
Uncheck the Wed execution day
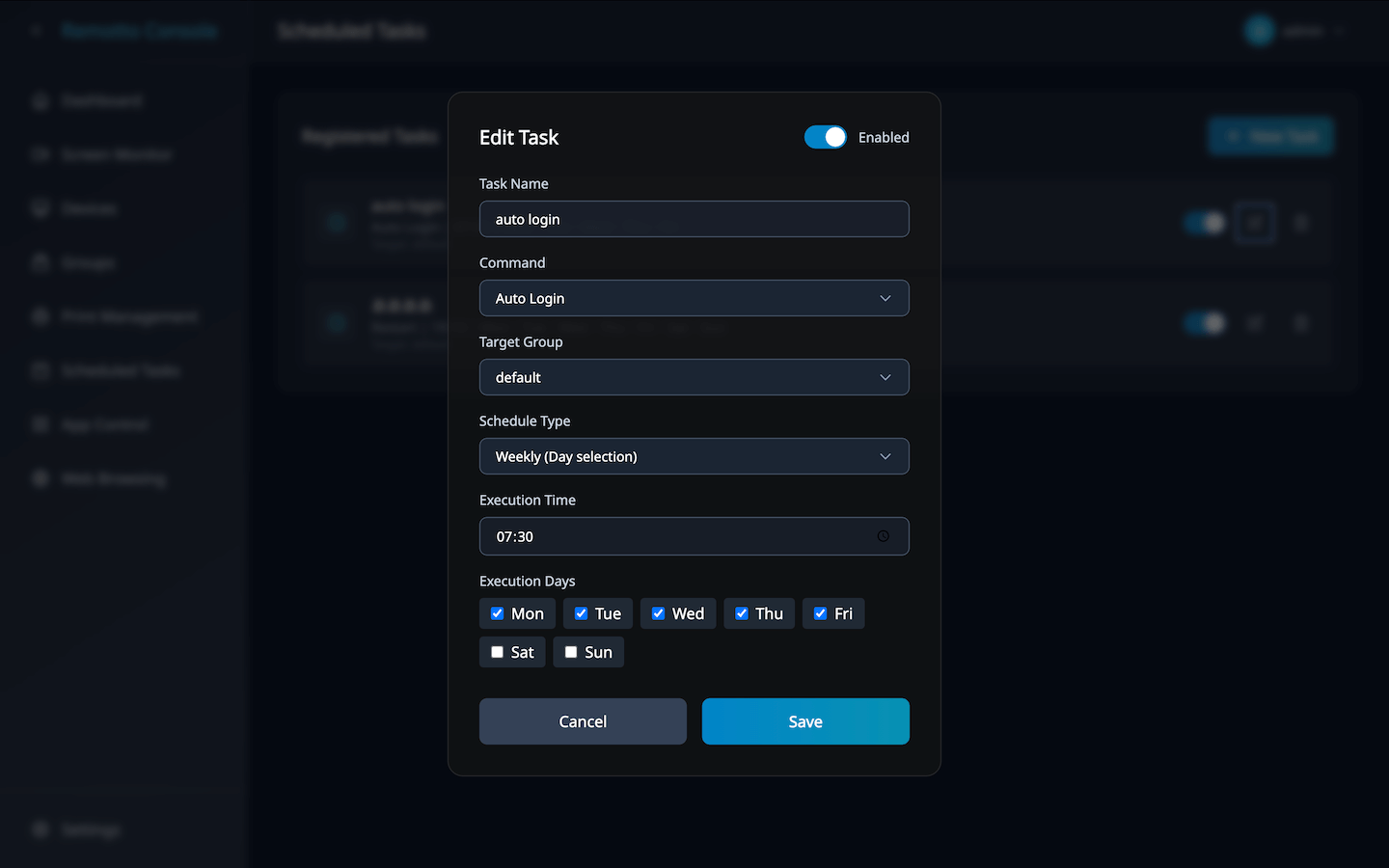pyautogui.click(x=658, y=613)
